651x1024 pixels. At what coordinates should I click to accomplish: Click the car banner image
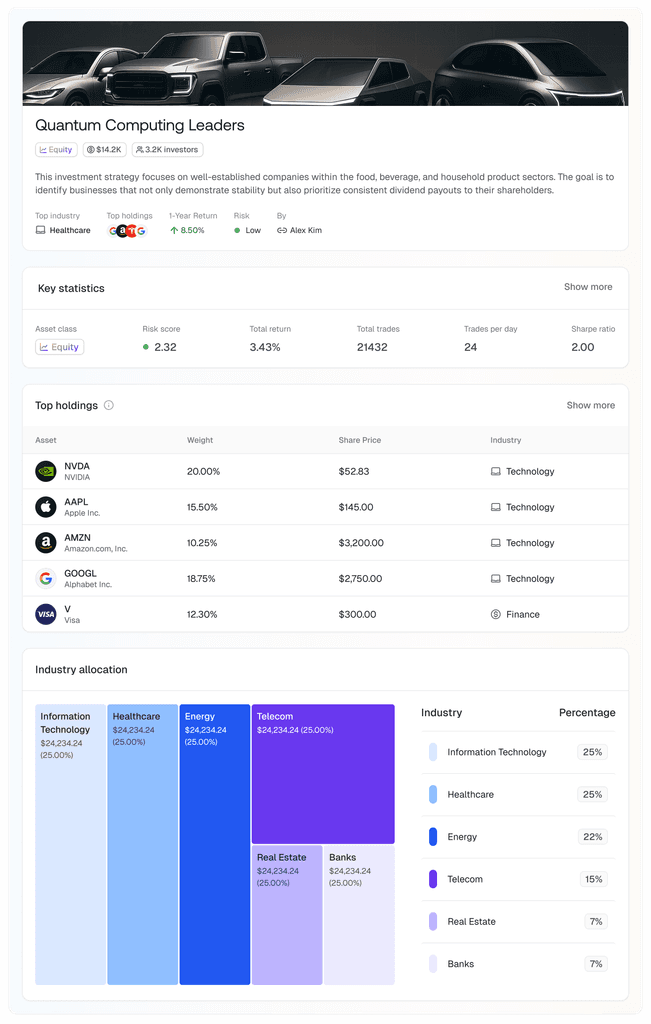pos(325,63)
